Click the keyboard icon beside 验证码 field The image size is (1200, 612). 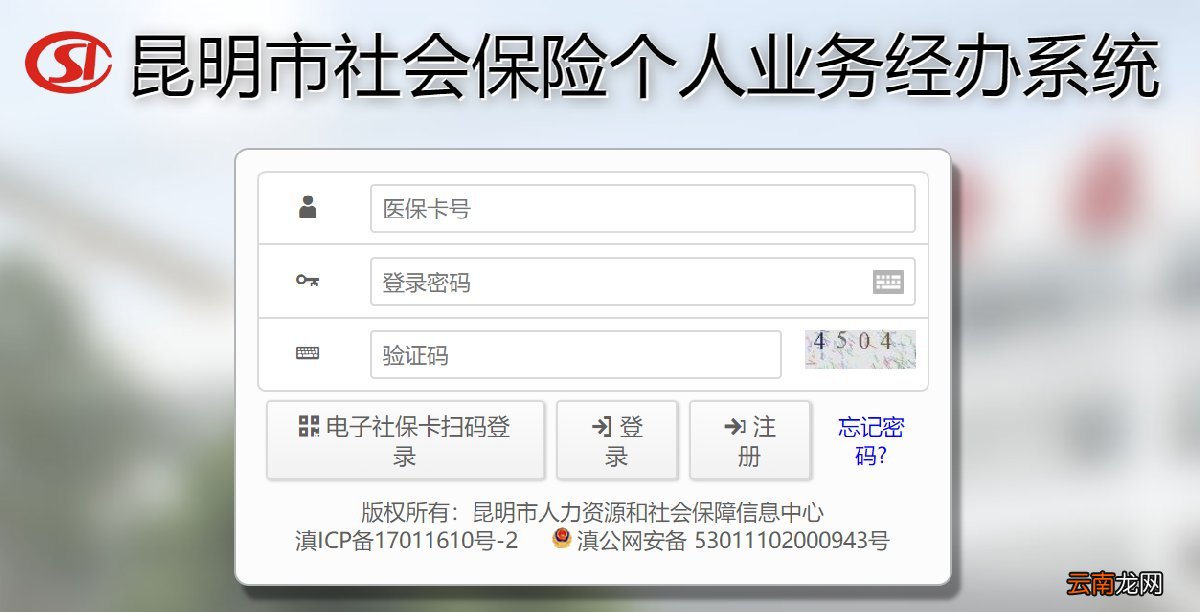pos(307,353)
